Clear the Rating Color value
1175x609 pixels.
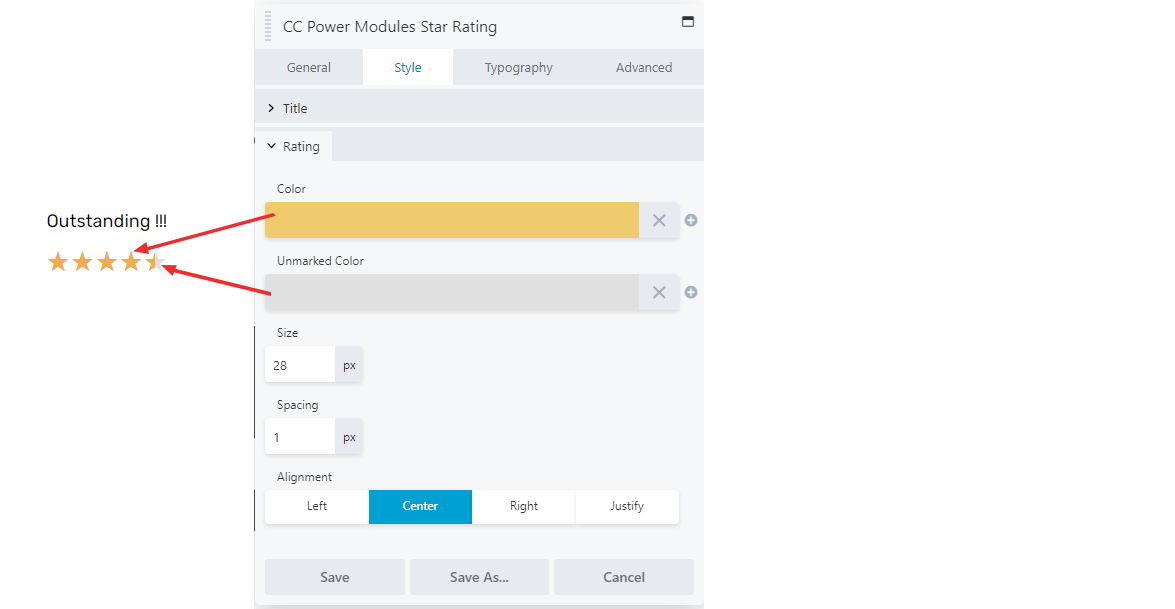[659, 220]
